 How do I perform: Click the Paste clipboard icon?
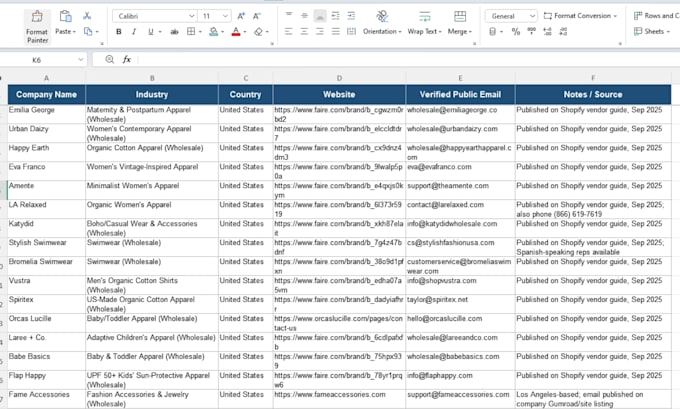(65, 16)
